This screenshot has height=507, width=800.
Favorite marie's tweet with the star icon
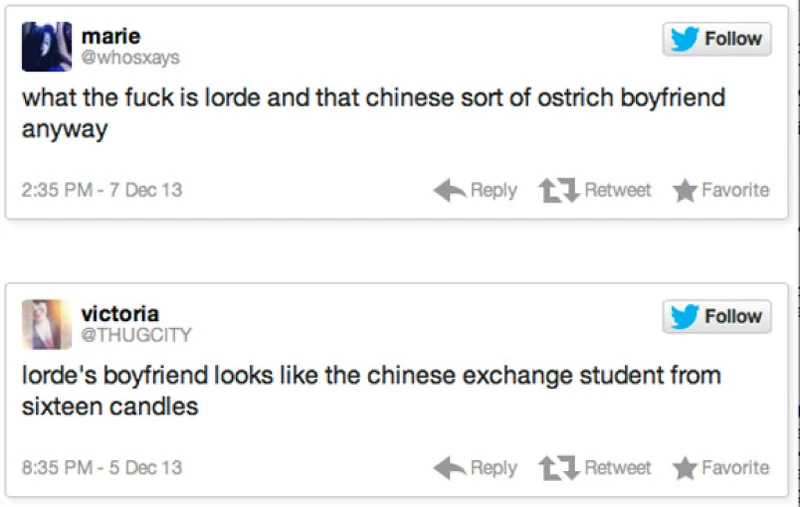coord(684,190)
